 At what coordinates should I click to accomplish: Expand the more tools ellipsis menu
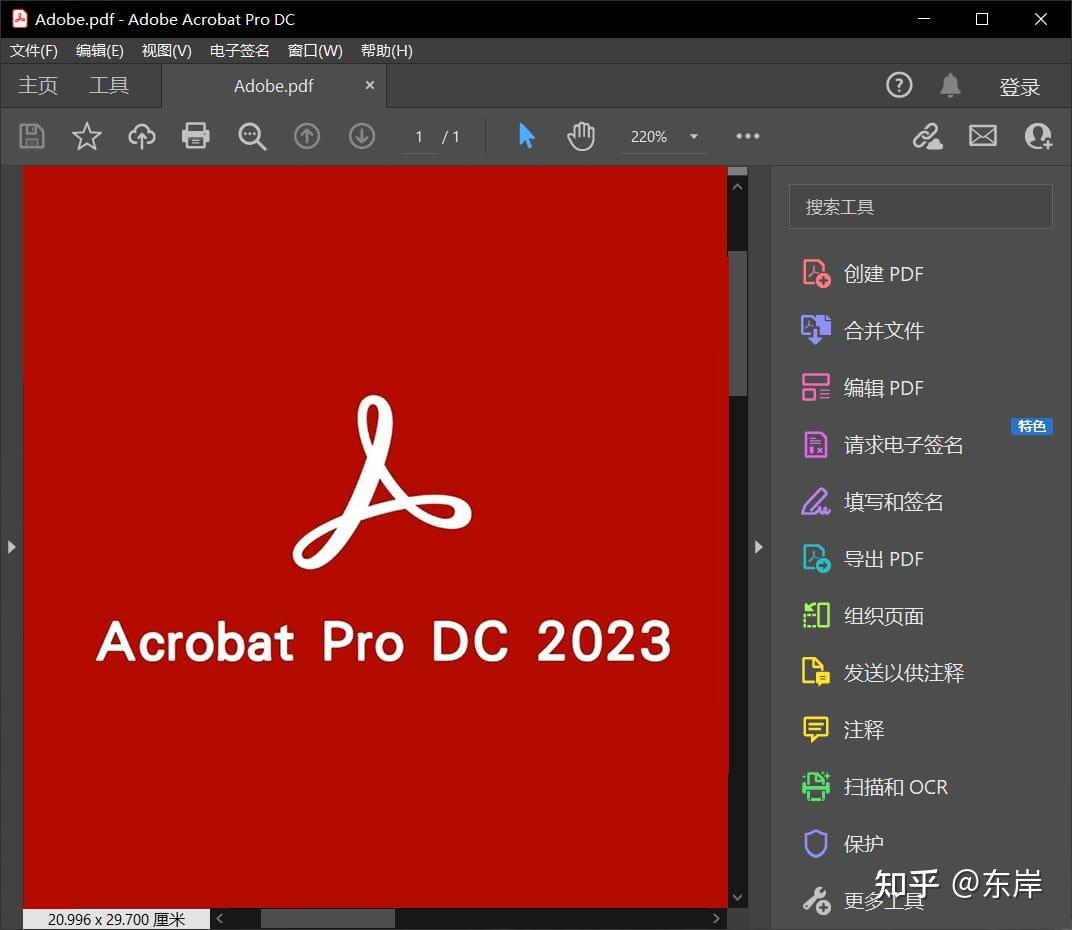tap(747, 136)
